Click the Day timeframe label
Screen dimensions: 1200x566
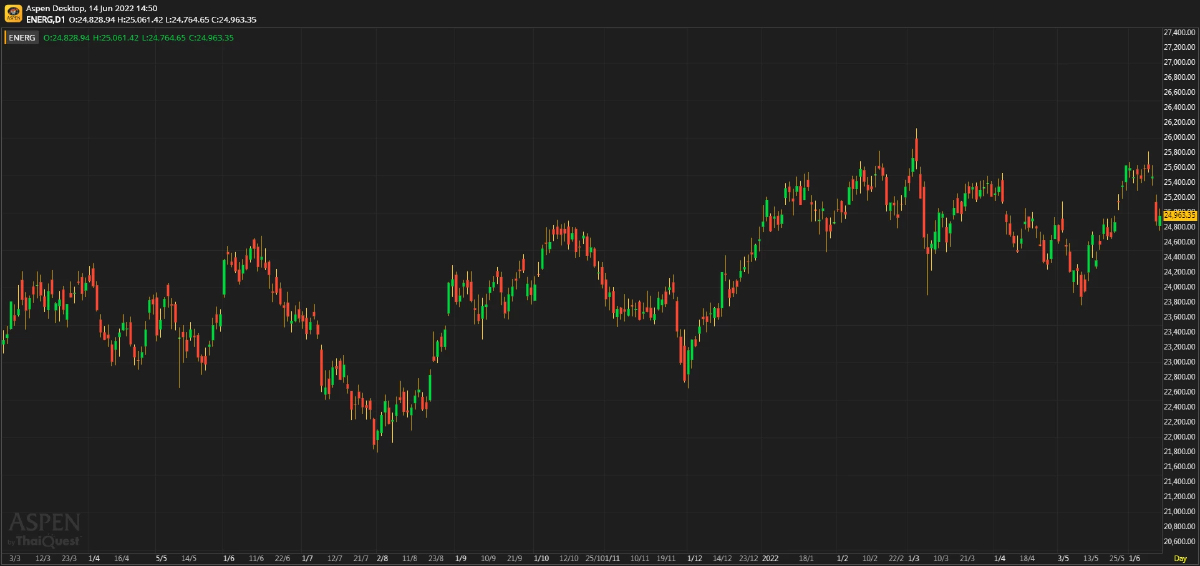coord(1180,558)
